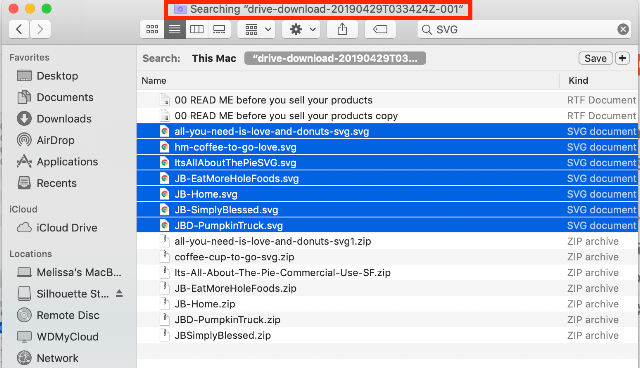The width and height of the screenshot is (640, 368).
Task: Open Documents in the sidebar
Action: [x=56, y=97]
